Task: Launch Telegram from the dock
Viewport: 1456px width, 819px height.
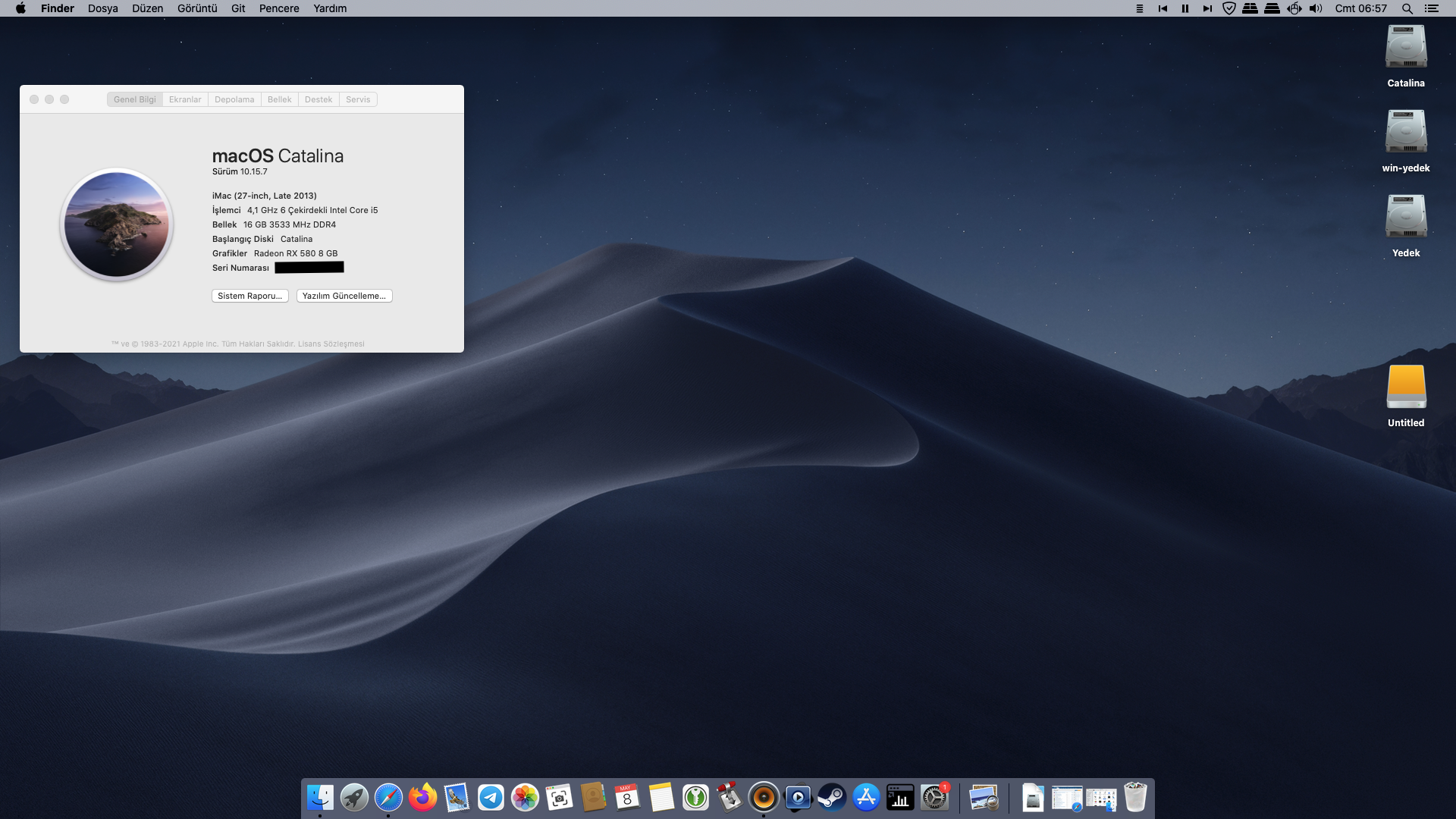Action: tap(491, 798)
